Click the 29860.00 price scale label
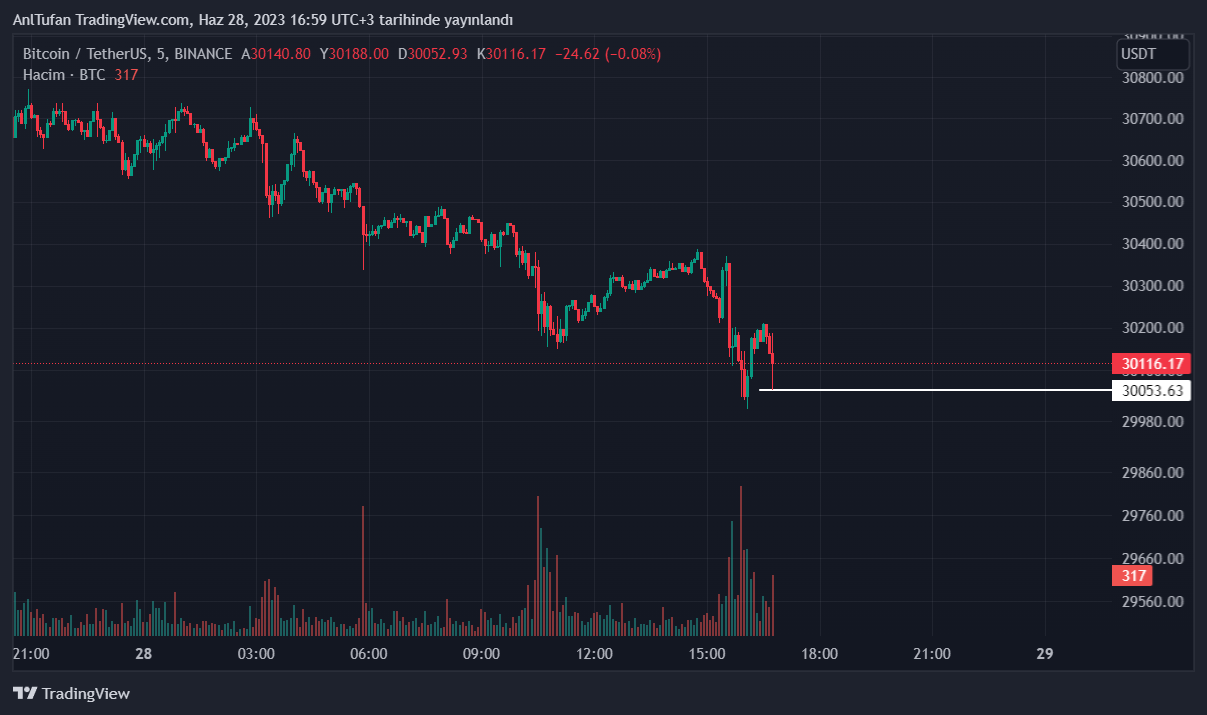The width and height of the screenshot is (1207, 715). coord(1154,473)
